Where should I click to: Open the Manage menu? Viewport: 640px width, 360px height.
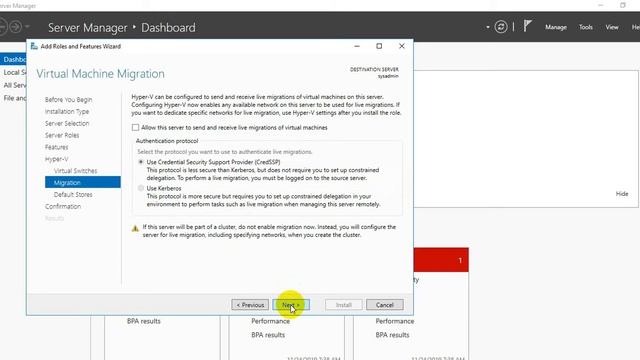tap(556, 27)
